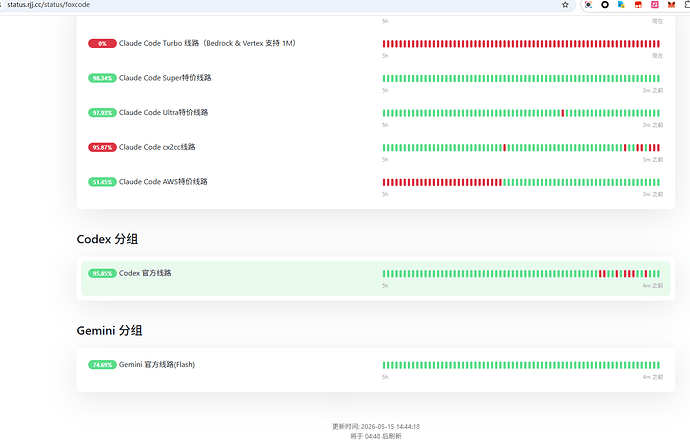Click the 74.69% Gemini Flash badge
690x445 pixels.
click(102, 365)
